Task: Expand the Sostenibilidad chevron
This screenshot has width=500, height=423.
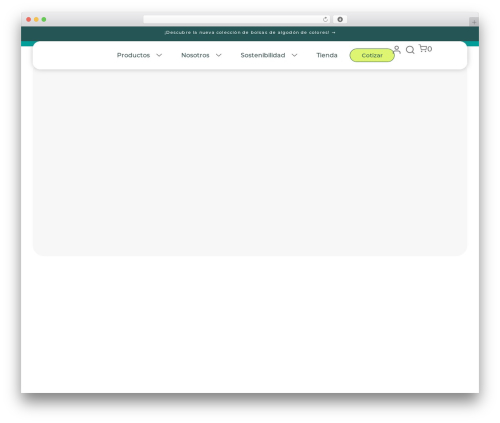Action: tap(294, 55)
